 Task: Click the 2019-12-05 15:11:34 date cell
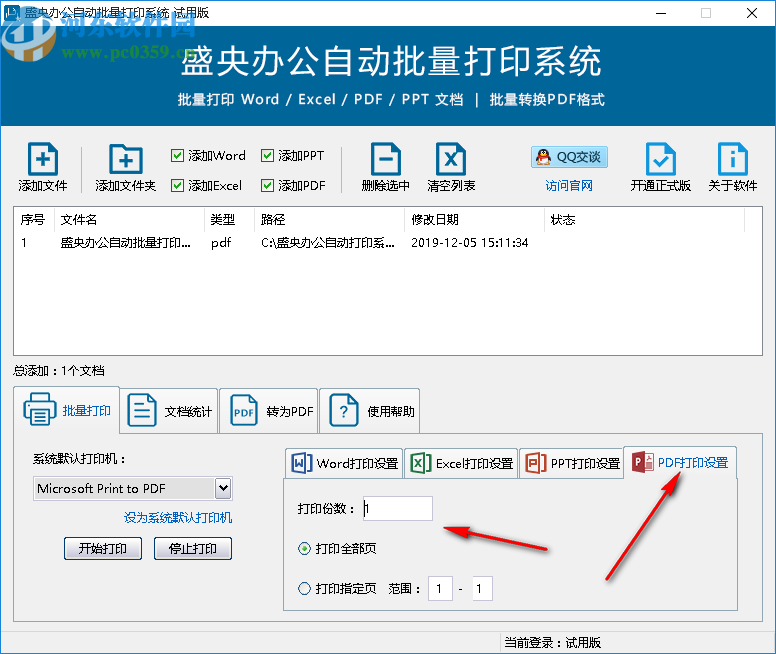pyautogui.click(x=470, y=243)
